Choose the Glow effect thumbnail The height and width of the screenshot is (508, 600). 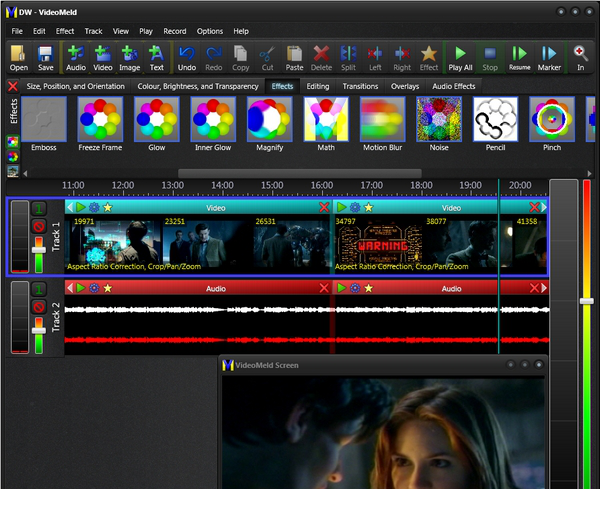tap(157, 119)
